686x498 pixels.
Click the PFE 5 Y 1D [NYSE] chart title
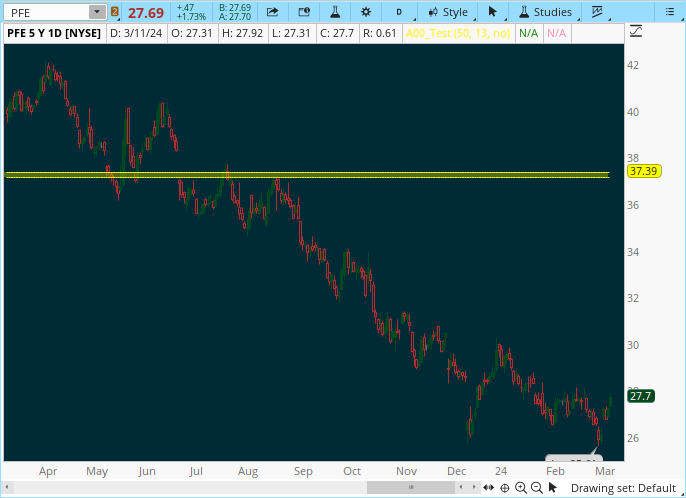click(x=54, y=33)
